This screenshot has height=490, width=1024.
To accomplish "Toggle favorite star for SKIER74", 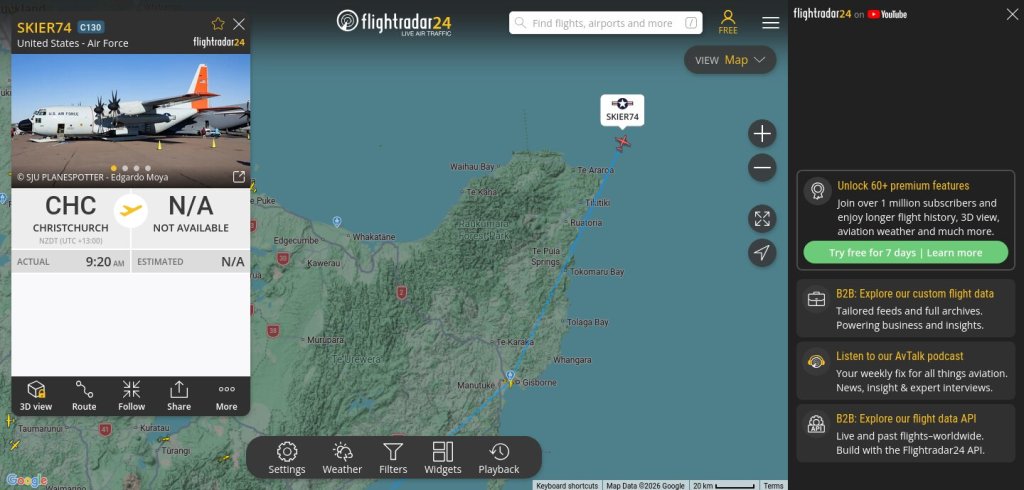I will tap(218, 24).
